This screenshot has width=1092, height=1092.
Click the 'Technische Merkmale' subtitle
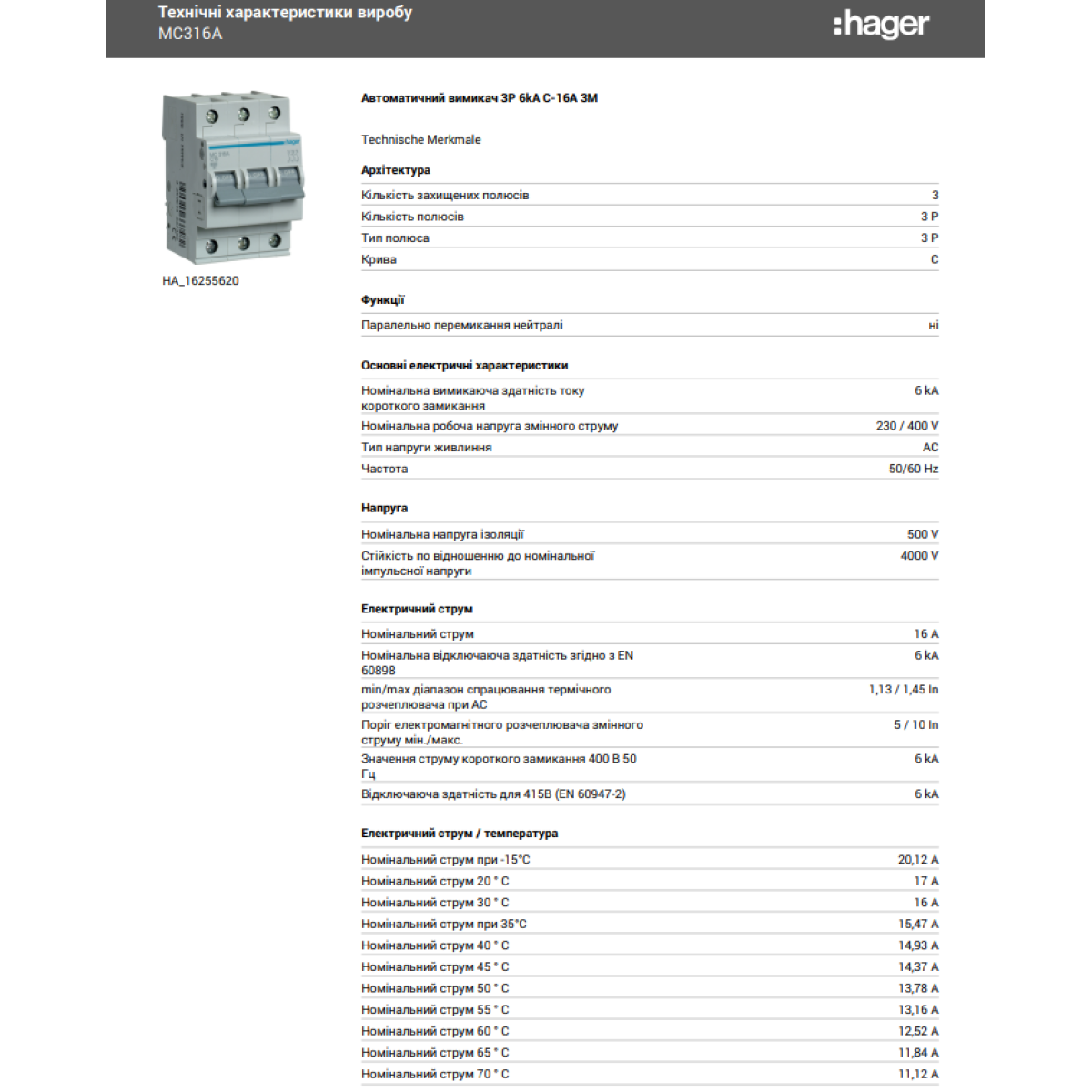(420, 139)
